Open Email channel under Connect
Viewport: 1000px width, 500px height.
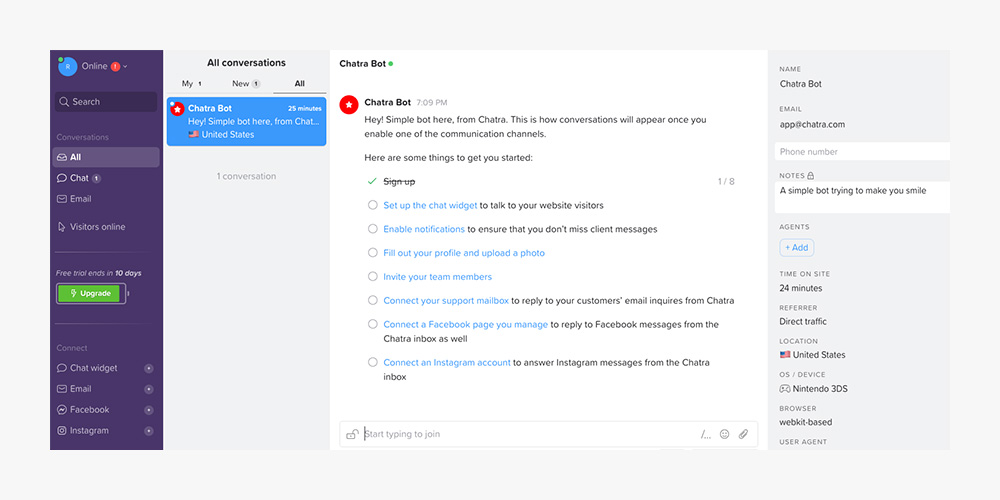click(x=74, y=389)
